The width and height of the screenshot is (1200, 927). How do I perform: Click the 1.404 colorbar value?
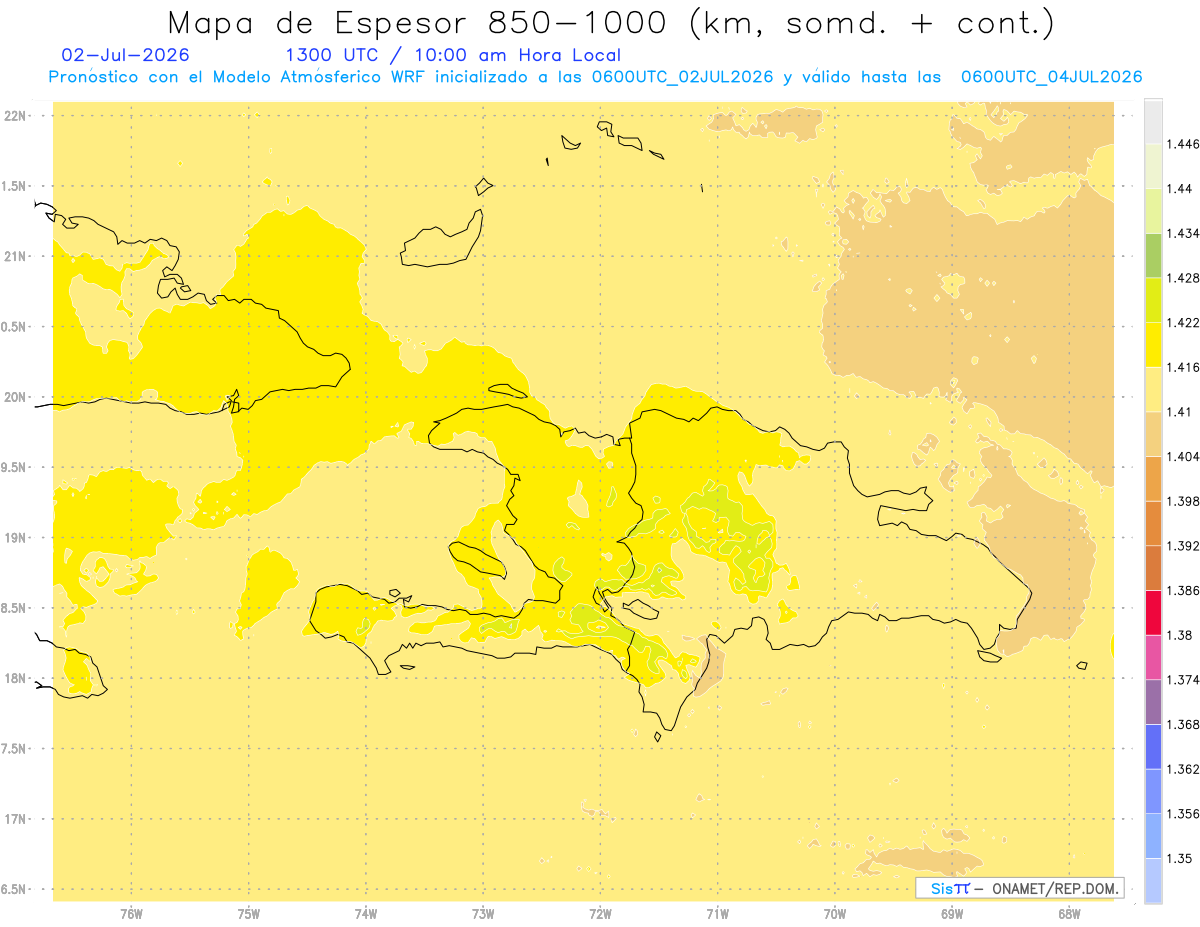1183,457
